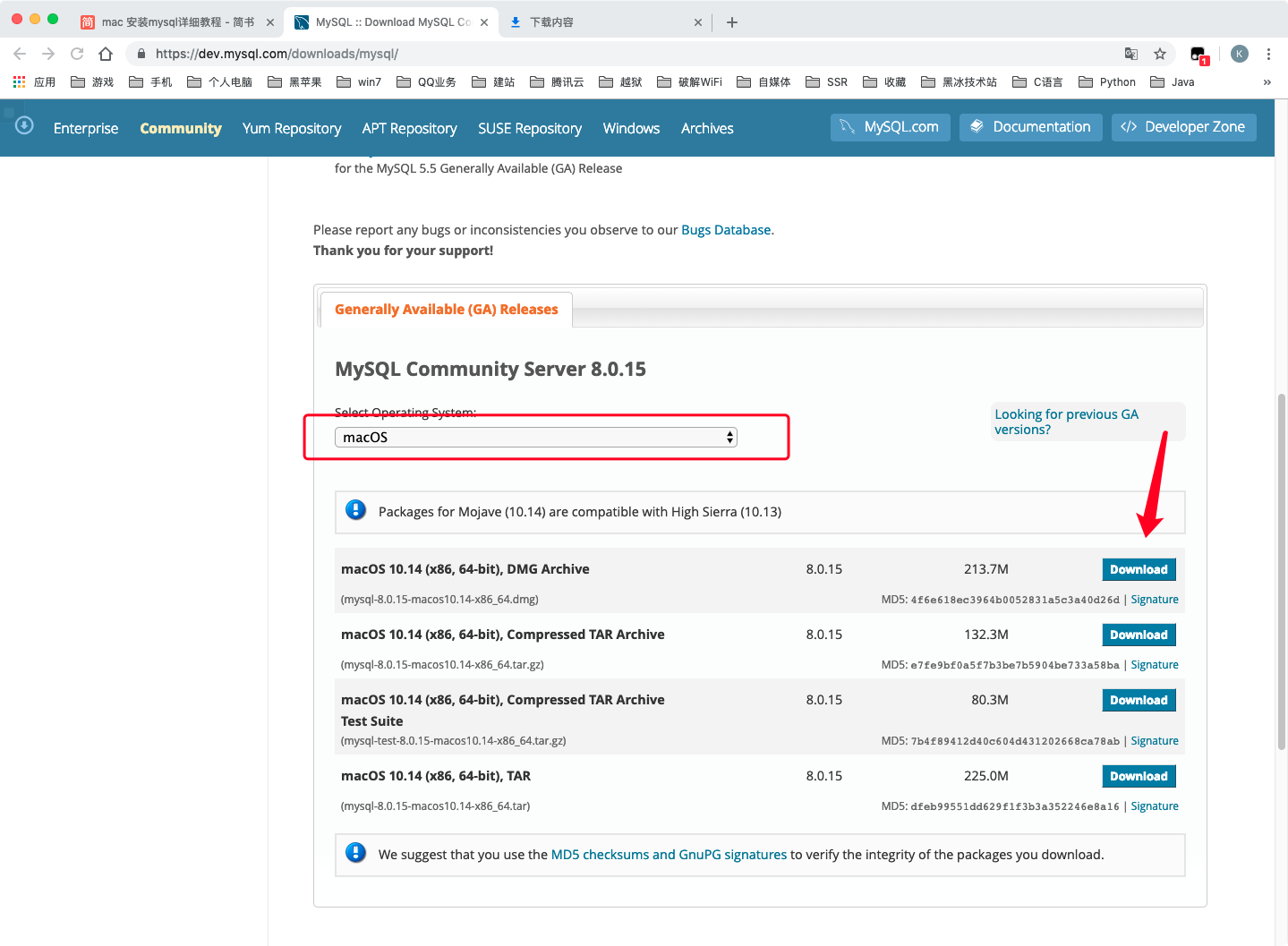Open the SSR bookmark folder
The image size is (1288, 946).
pos(826,82)
